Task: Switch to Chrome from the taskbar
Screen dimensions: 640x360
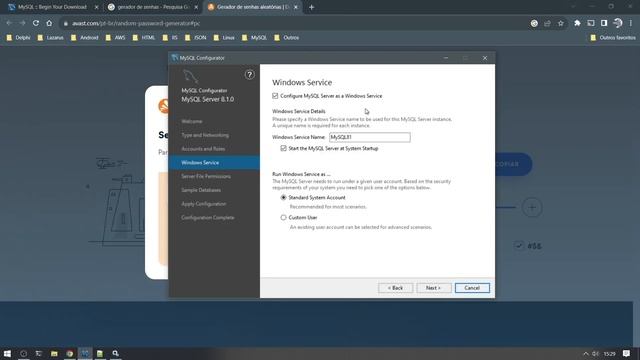Action: tap(69, 353)
